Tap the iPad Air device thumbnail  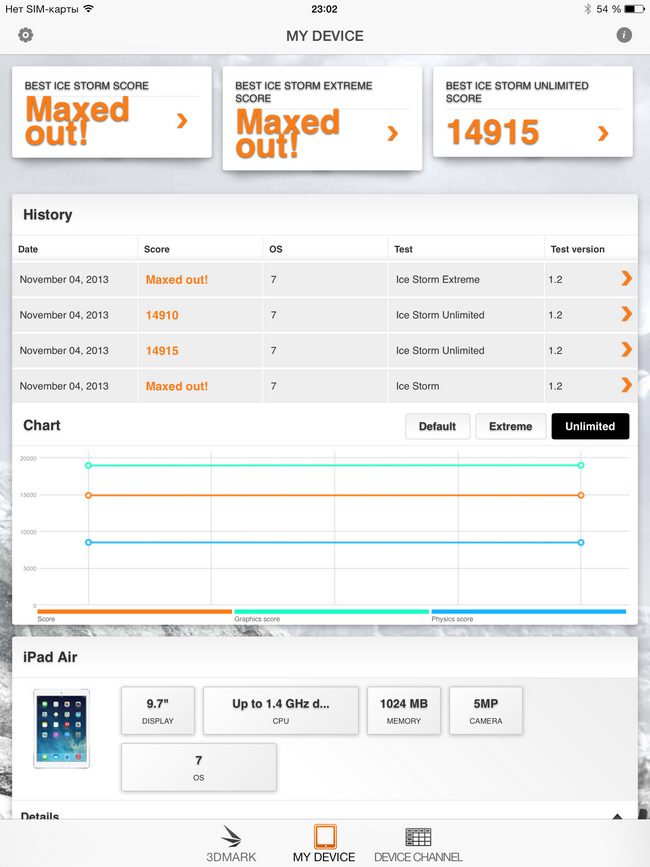[61, 727]
